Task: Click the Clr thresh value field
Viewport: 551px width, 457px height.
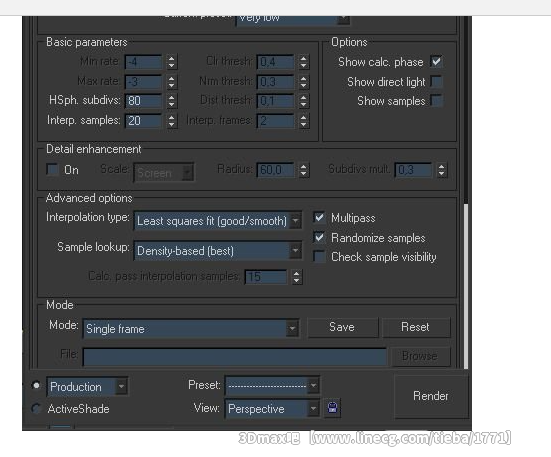Action: point(275,62)
